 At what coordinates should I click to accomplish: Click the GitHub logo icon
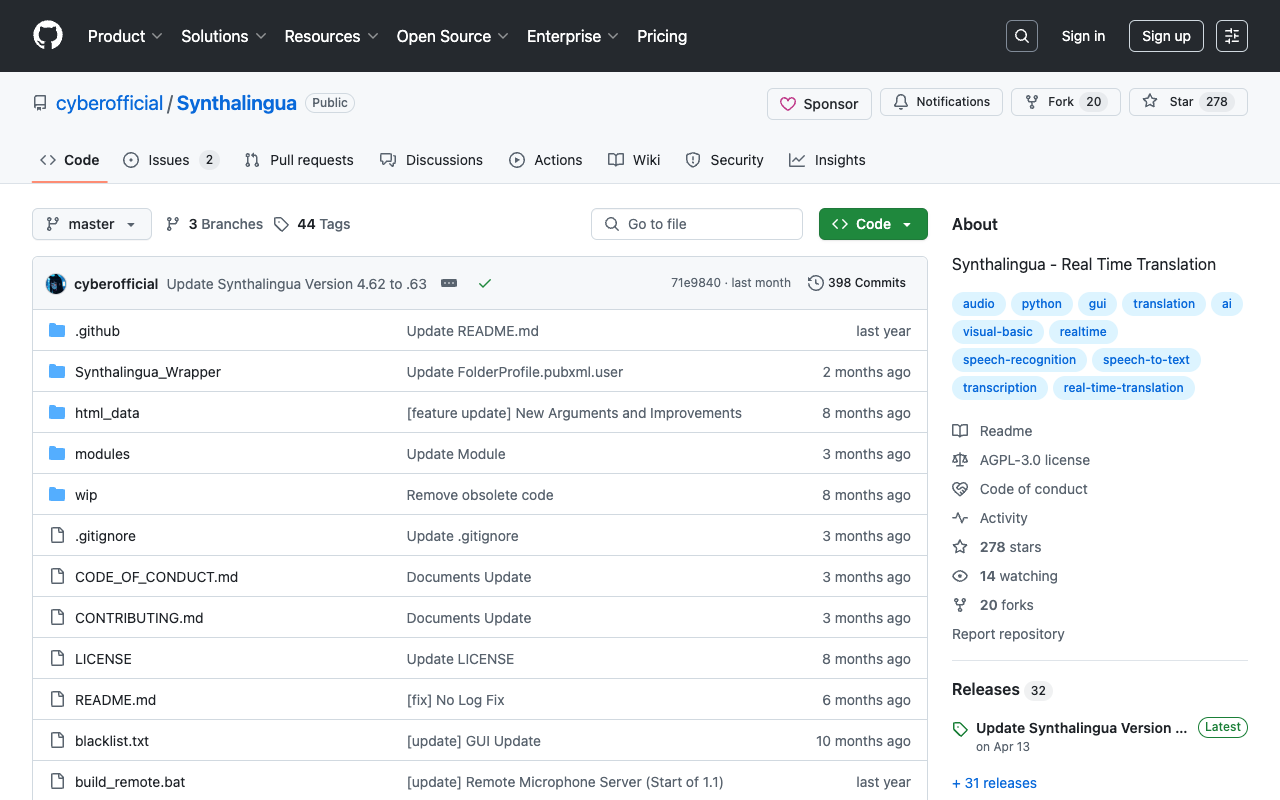[x=48, y=36]
